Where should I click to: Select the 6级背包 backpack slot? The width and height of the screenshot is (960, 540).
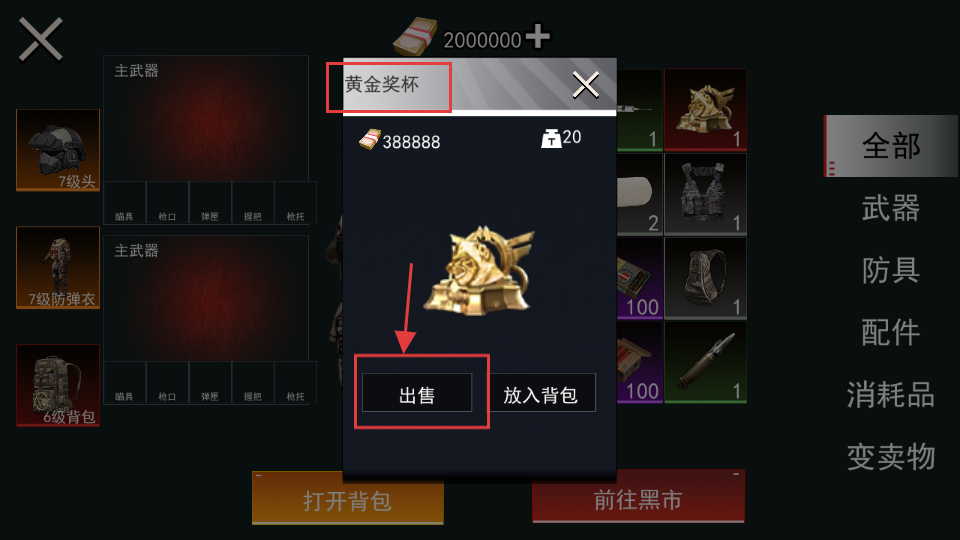coord(58,385)
